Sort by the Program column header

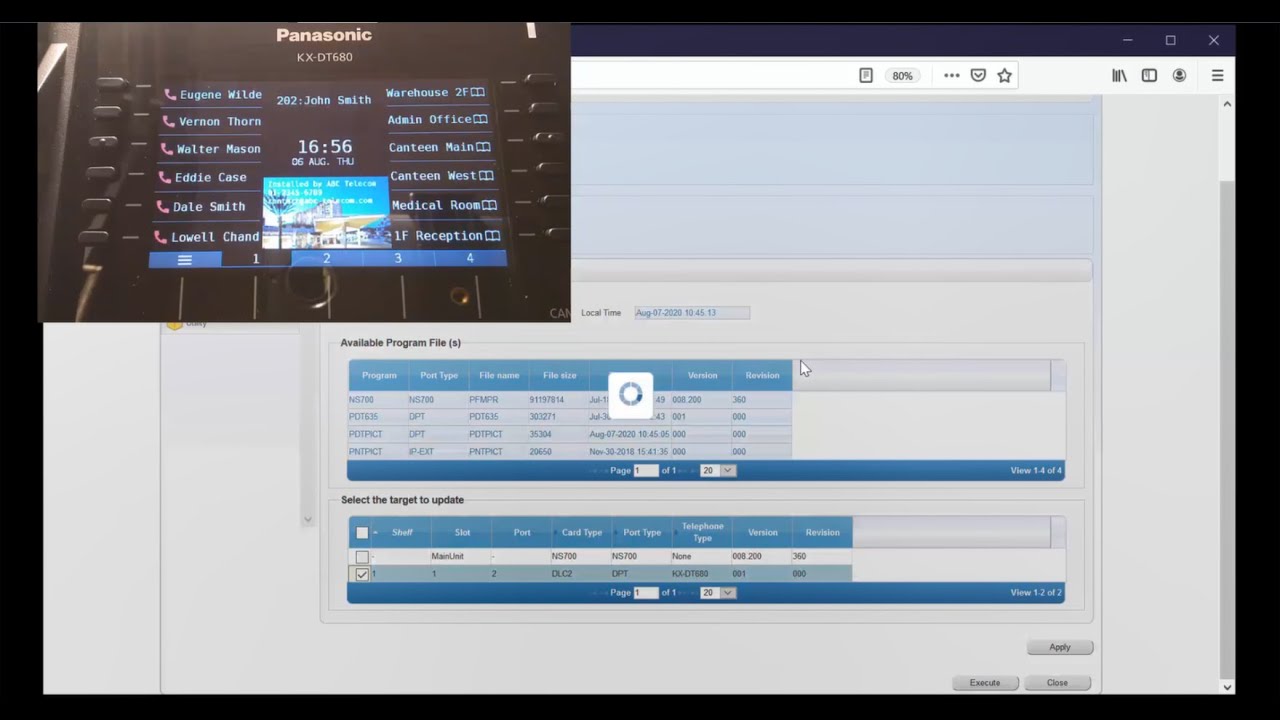click(x=379, y=375)
